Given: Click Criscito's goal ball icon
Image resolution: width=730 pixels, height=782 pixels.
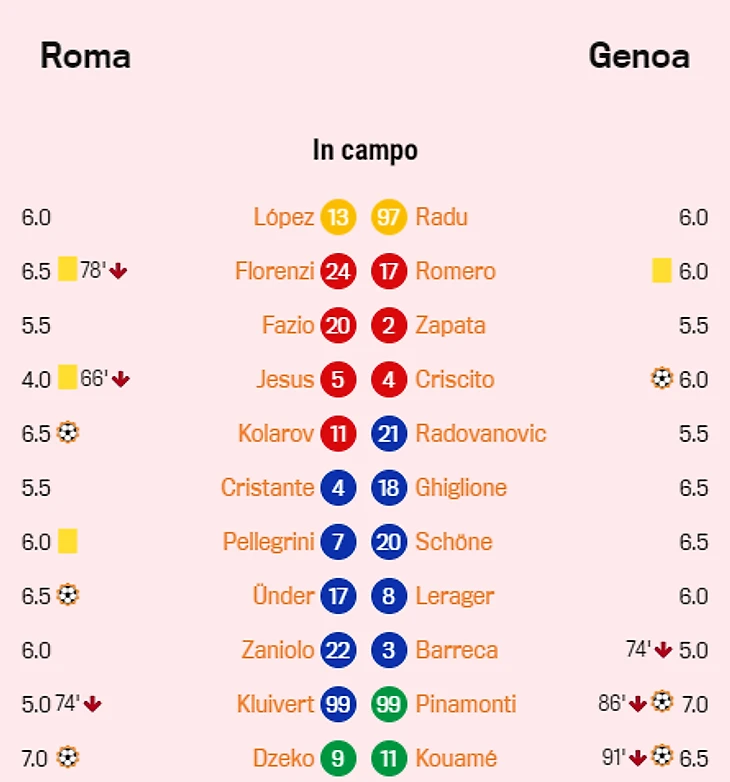Looking at the screenshot, I should tap(661, 379).
